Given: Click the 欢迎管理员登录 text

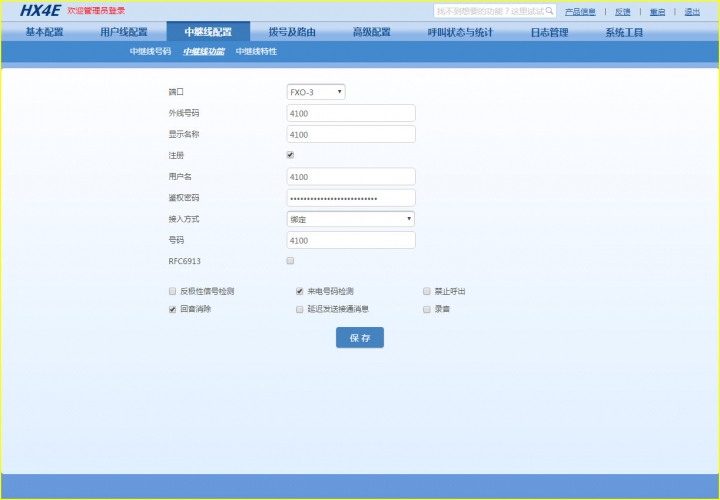Looking at the screenshot, I should 96,11.
